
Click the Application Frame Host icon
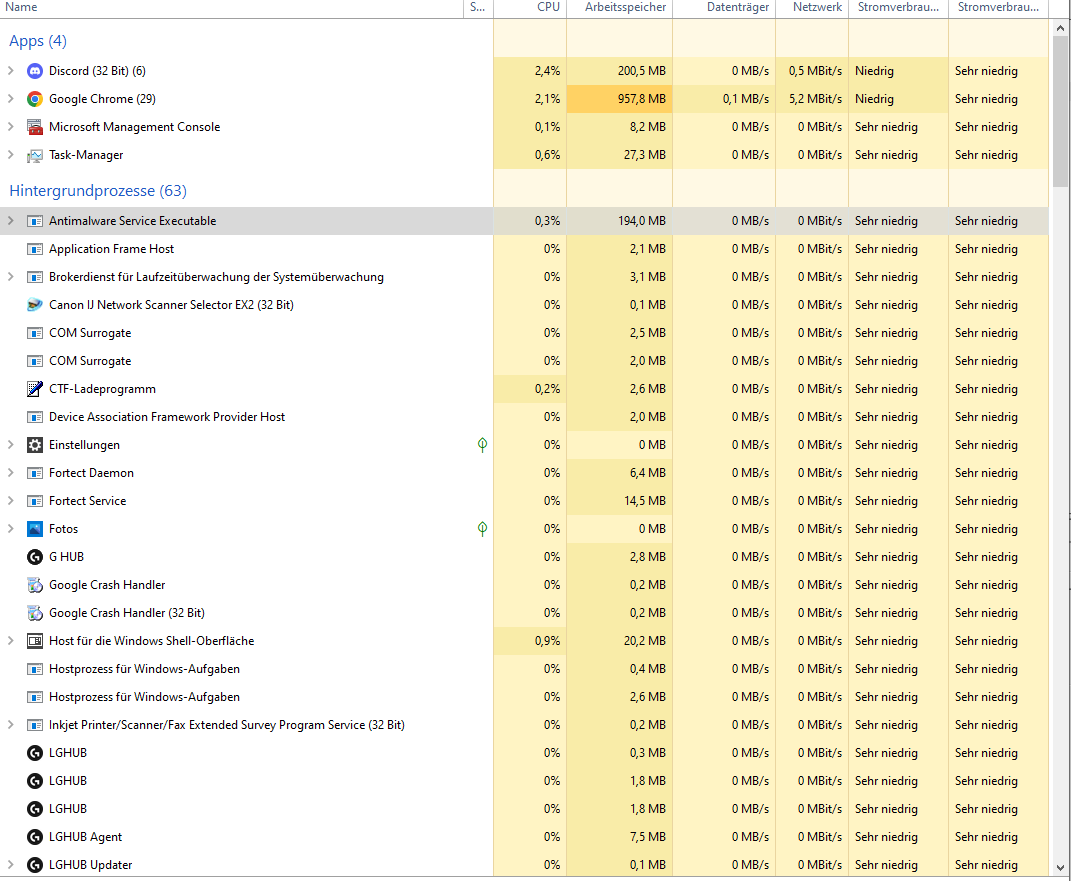[x=34, y=249]
